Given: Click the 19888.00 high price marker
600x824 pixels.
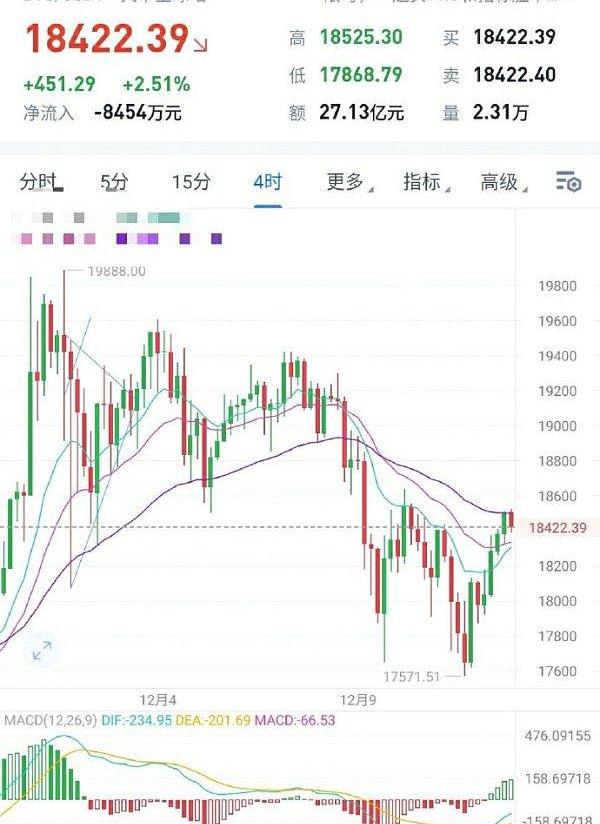Looking at the screenshot, I should pyautogui.click(x=116, y=271).
